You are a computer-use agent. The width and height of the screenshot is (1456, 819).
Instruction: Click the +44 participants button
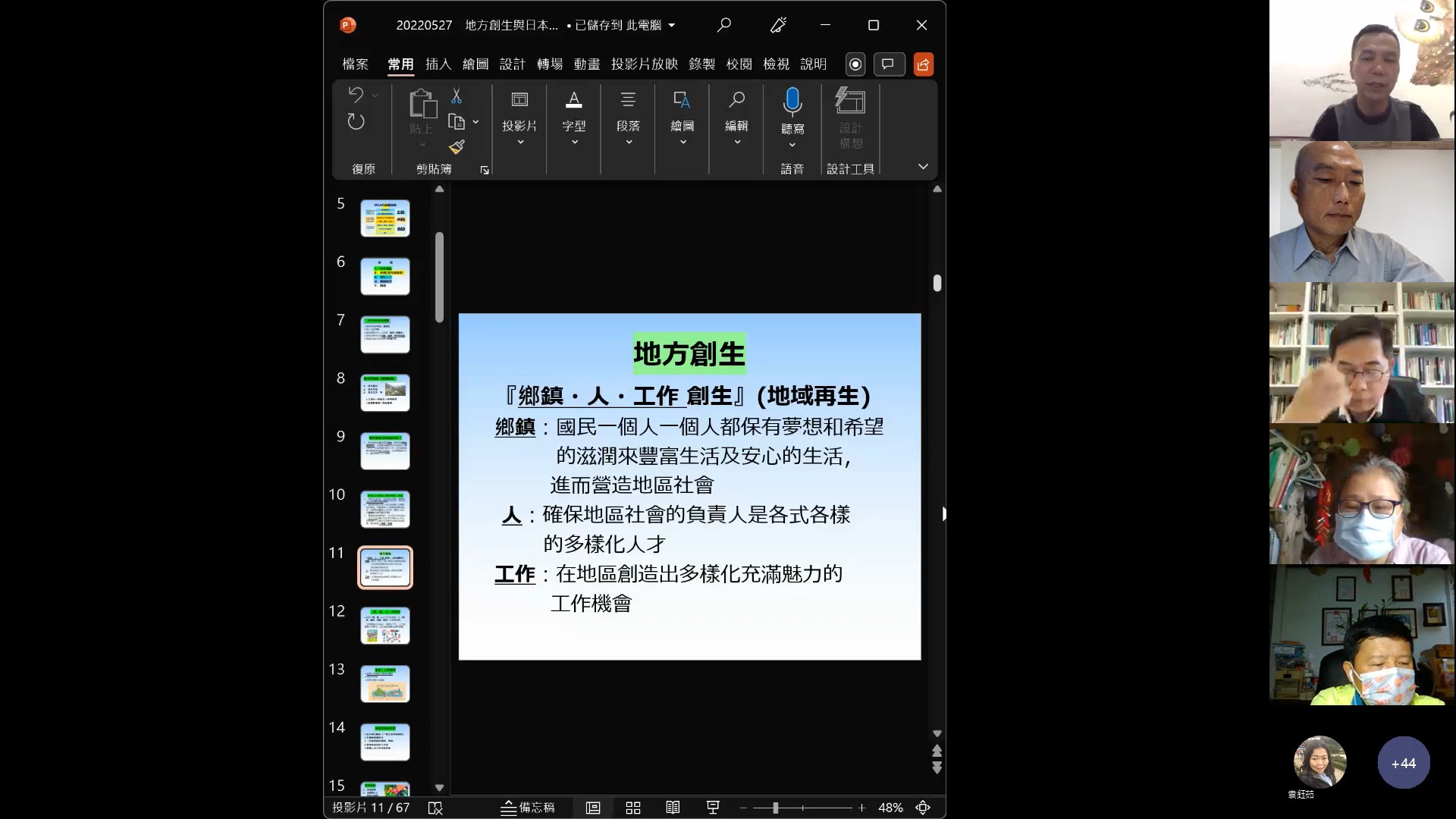pyautogui.click(x=1403, y=763)
